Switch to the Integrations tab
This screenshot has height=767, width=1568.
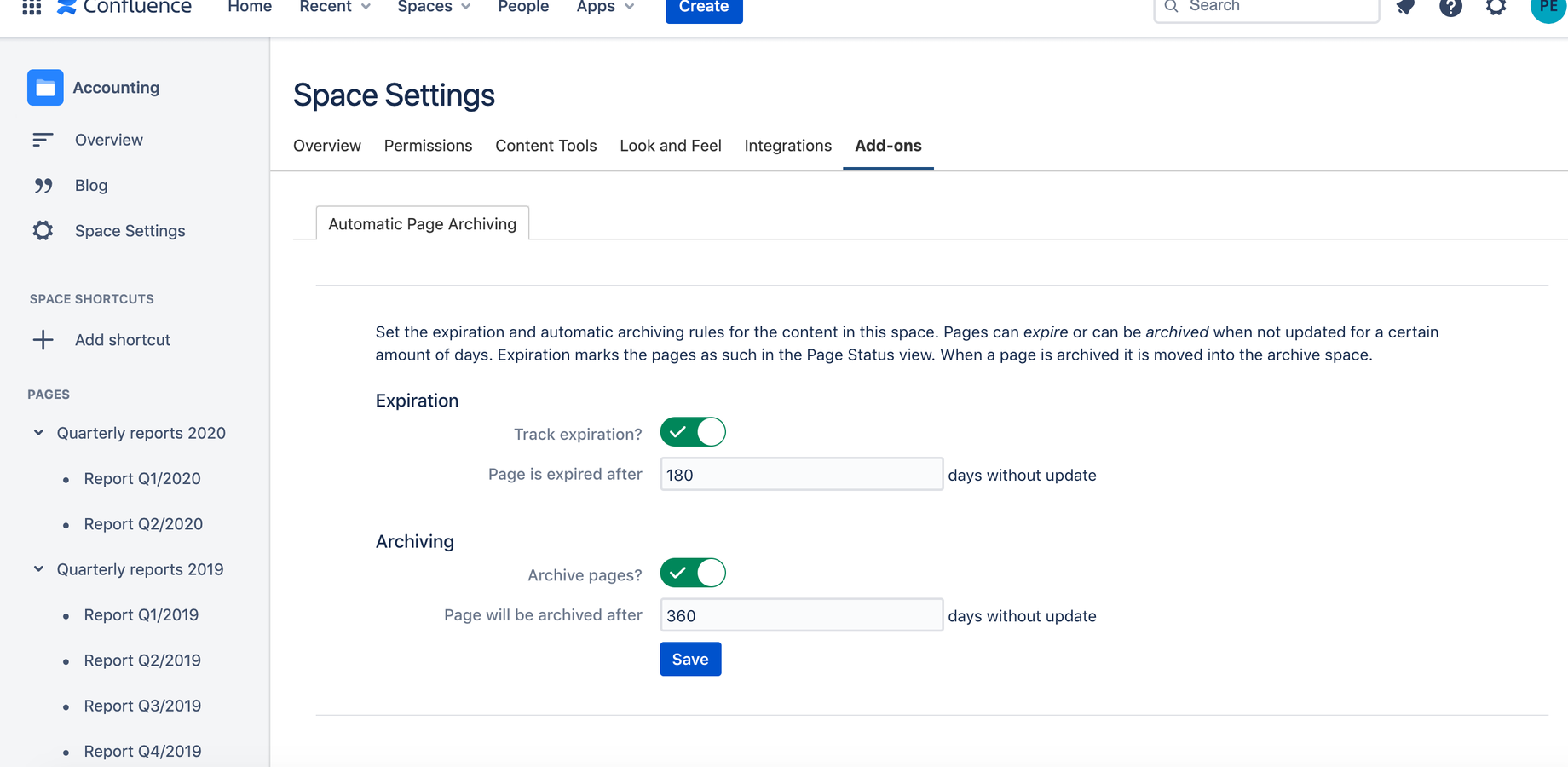(x=787, y=146)
